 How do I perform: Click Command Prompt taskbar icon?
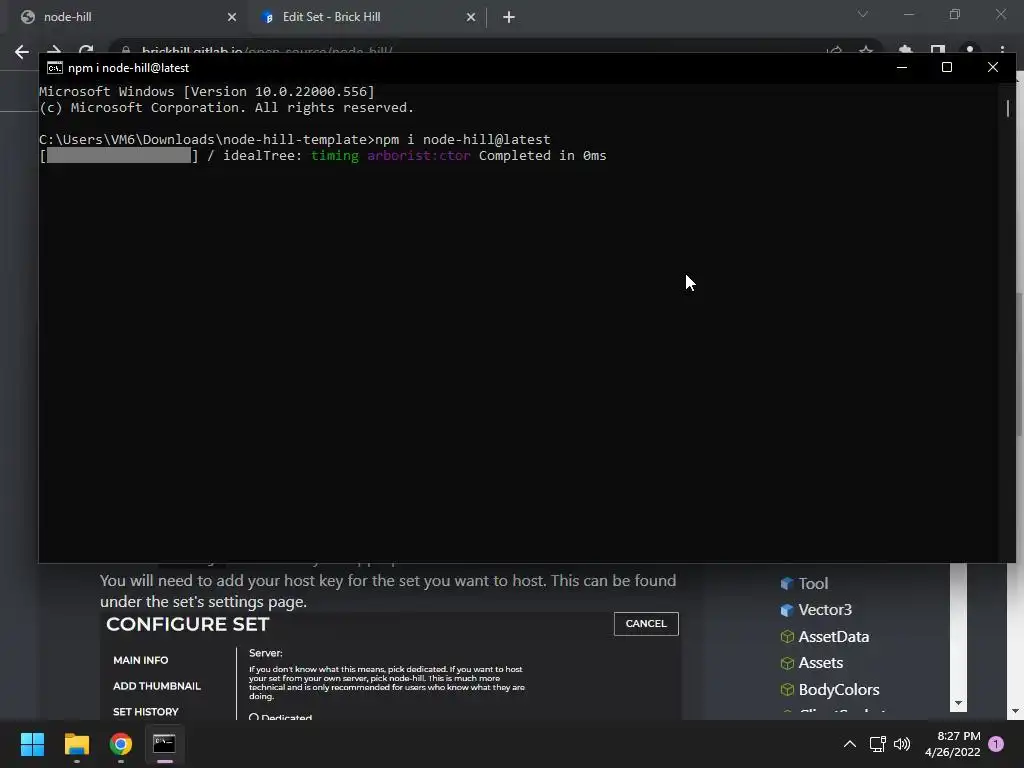[x=164, y=744]
